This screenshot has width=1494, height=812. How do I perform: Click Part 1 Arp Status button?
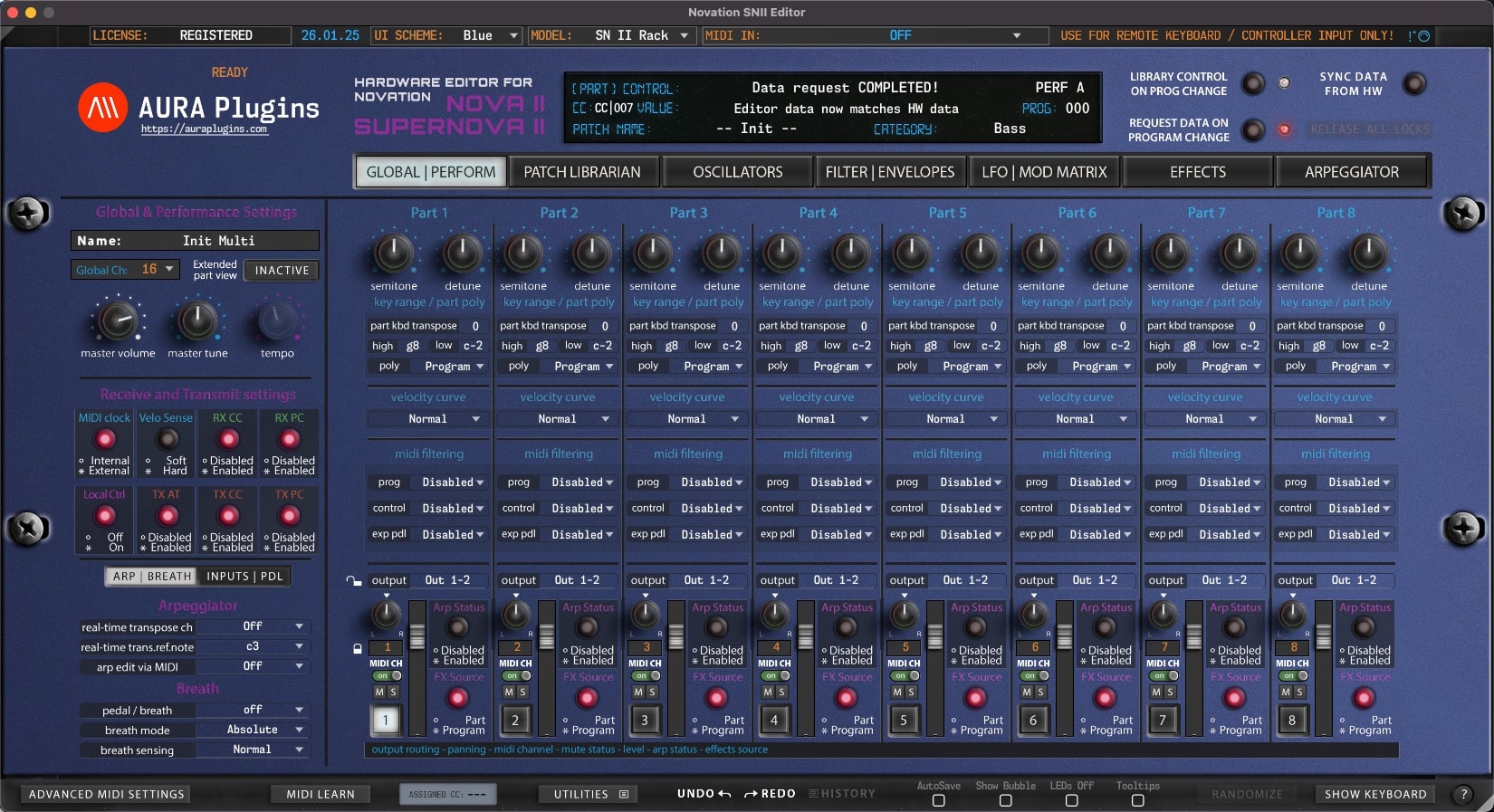pyautogui.click(x=459, y=627)
